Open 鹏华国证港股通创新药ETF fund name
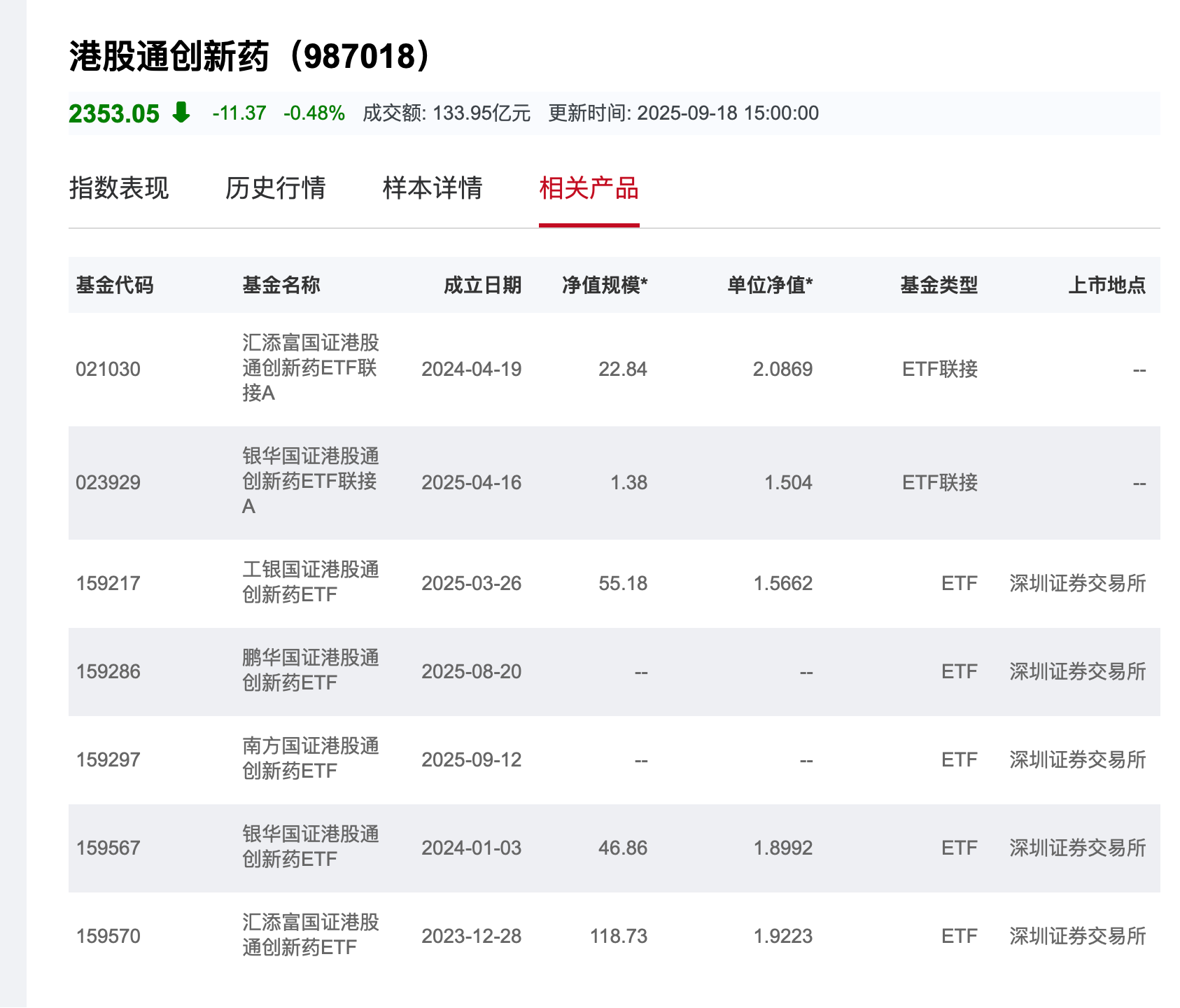Image resolution: width=1180 pixels, height=1008 pixels. [x=310, y=671]
